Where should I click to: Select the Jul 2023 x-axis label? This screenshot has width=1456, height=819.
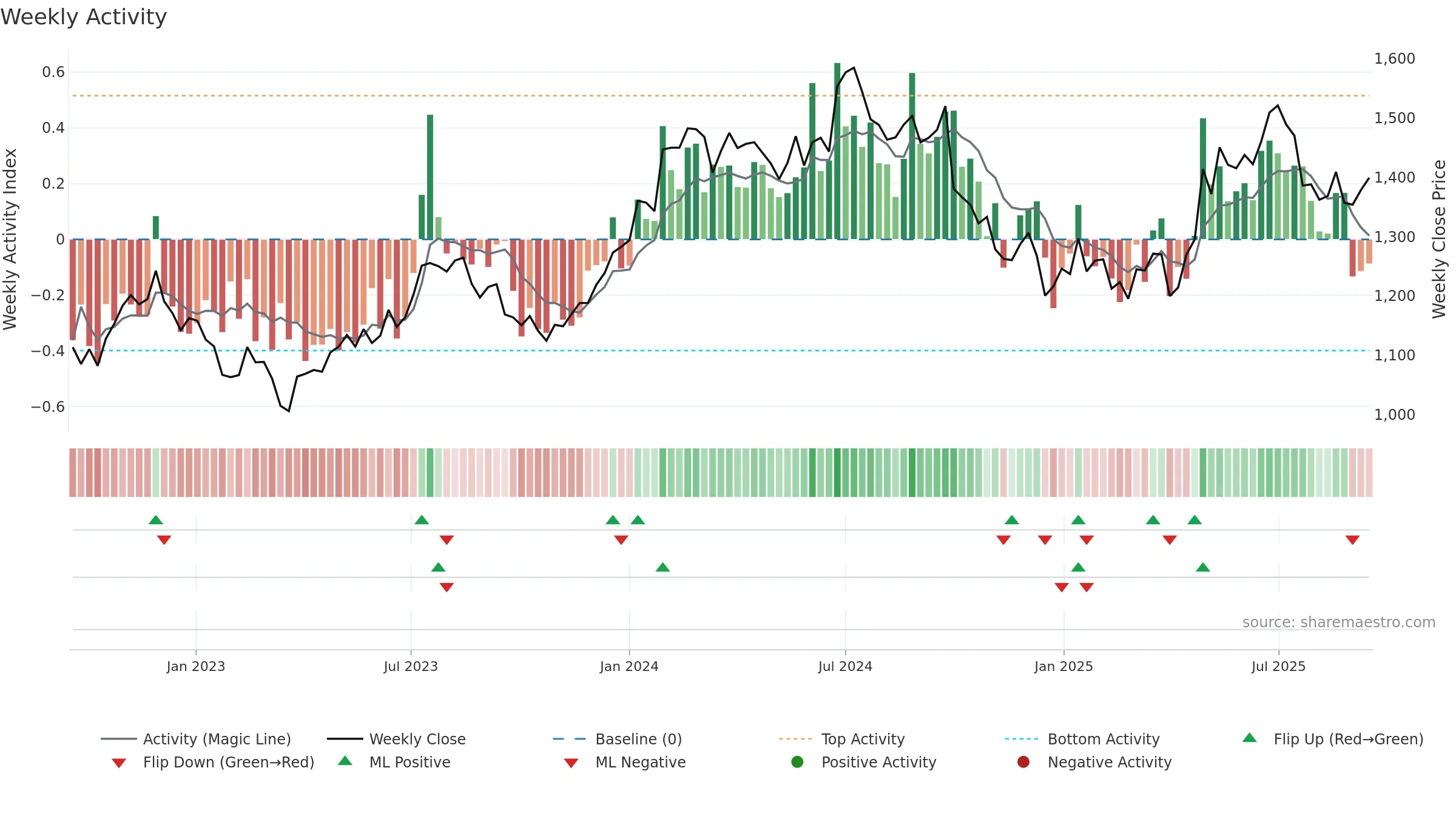point(411,666)
